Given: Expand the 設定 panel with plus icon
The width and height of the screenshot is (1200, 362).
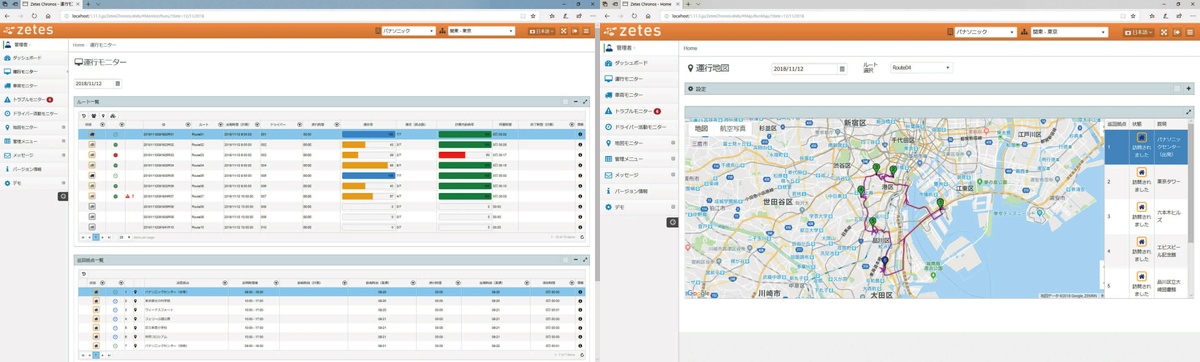Looking at the screenshot, I should pyautogui.click(x=1188, y=88).
